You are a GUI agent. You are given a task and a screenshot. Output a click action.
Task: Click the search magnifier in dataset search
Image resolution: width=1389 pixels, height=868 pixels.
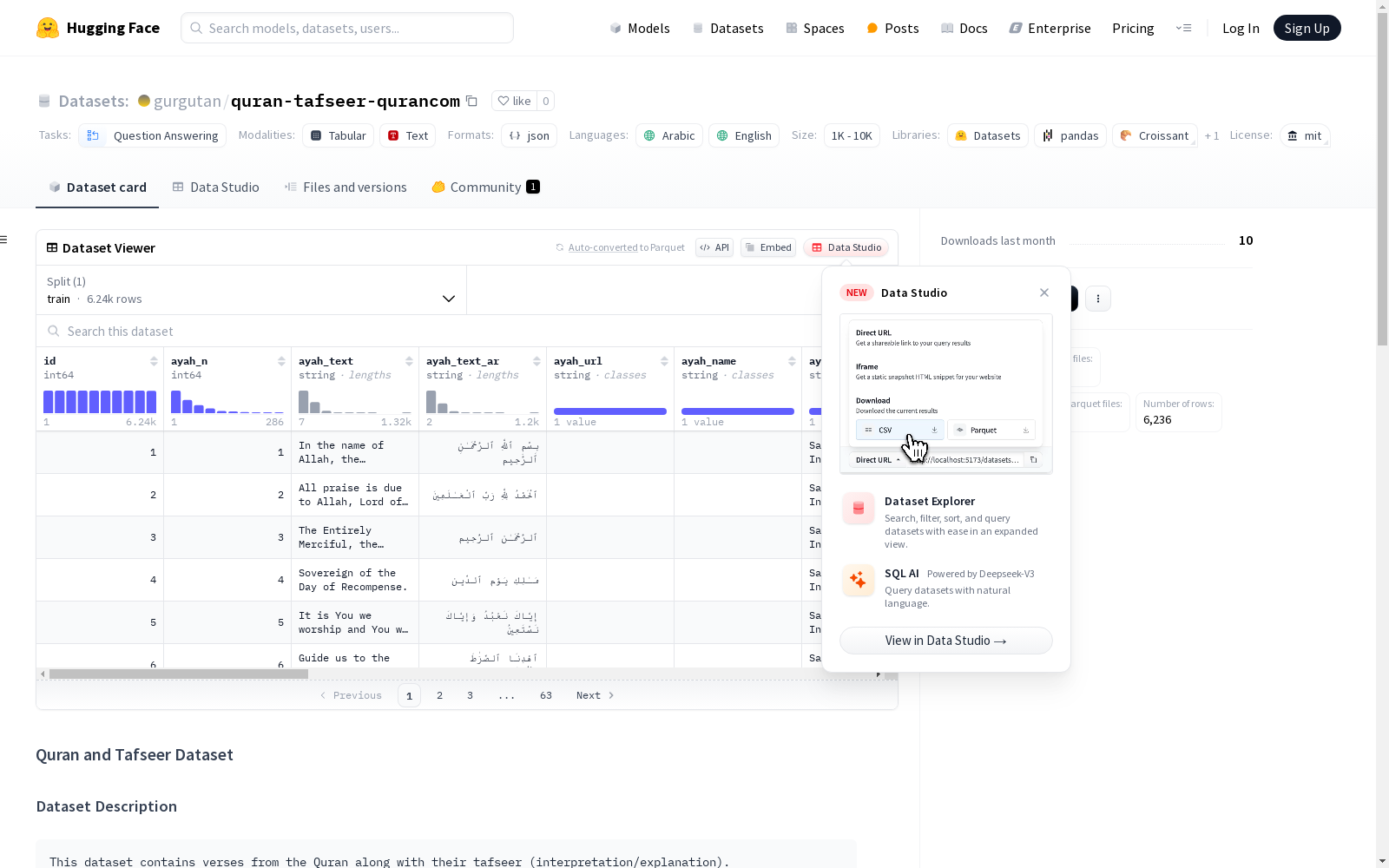[x=54, y=331]
